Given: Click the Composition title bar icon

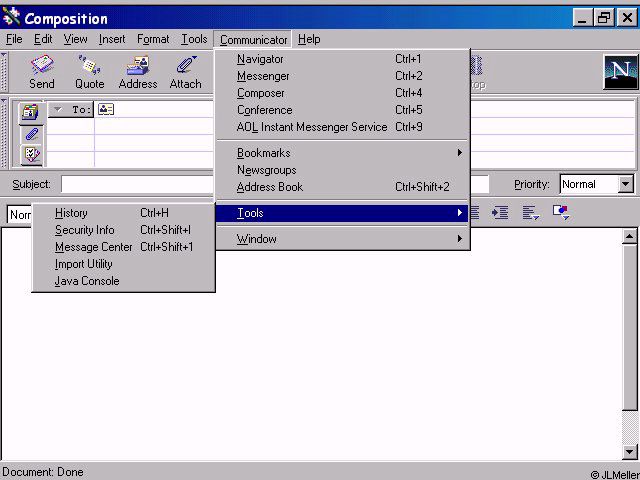Looking at the screenshot, I should [11, 17].
